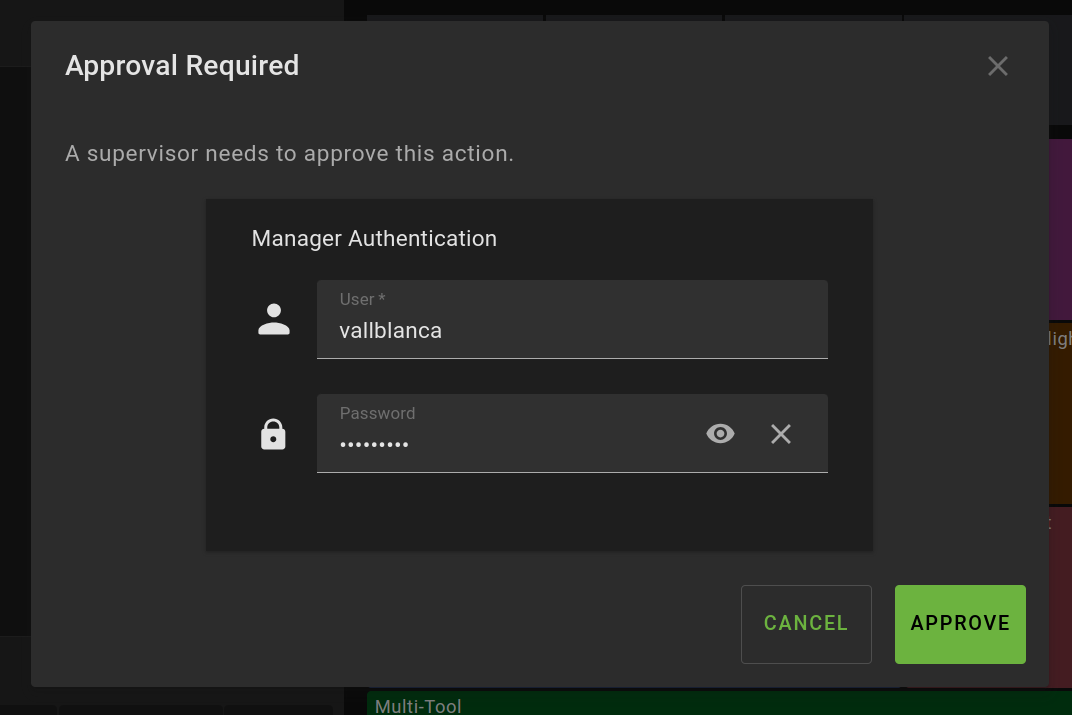Click the person icon beside the User field

click(274, 319)
